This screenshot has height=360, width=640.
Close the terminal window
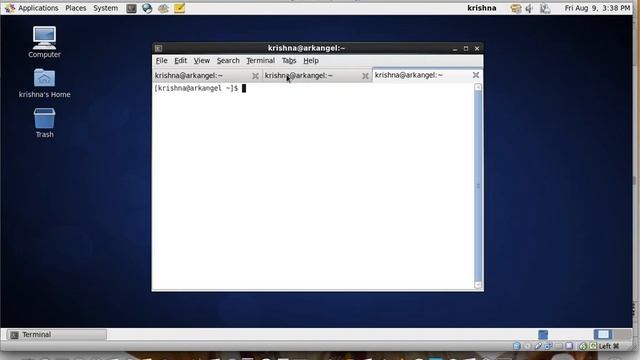point(477,49)
